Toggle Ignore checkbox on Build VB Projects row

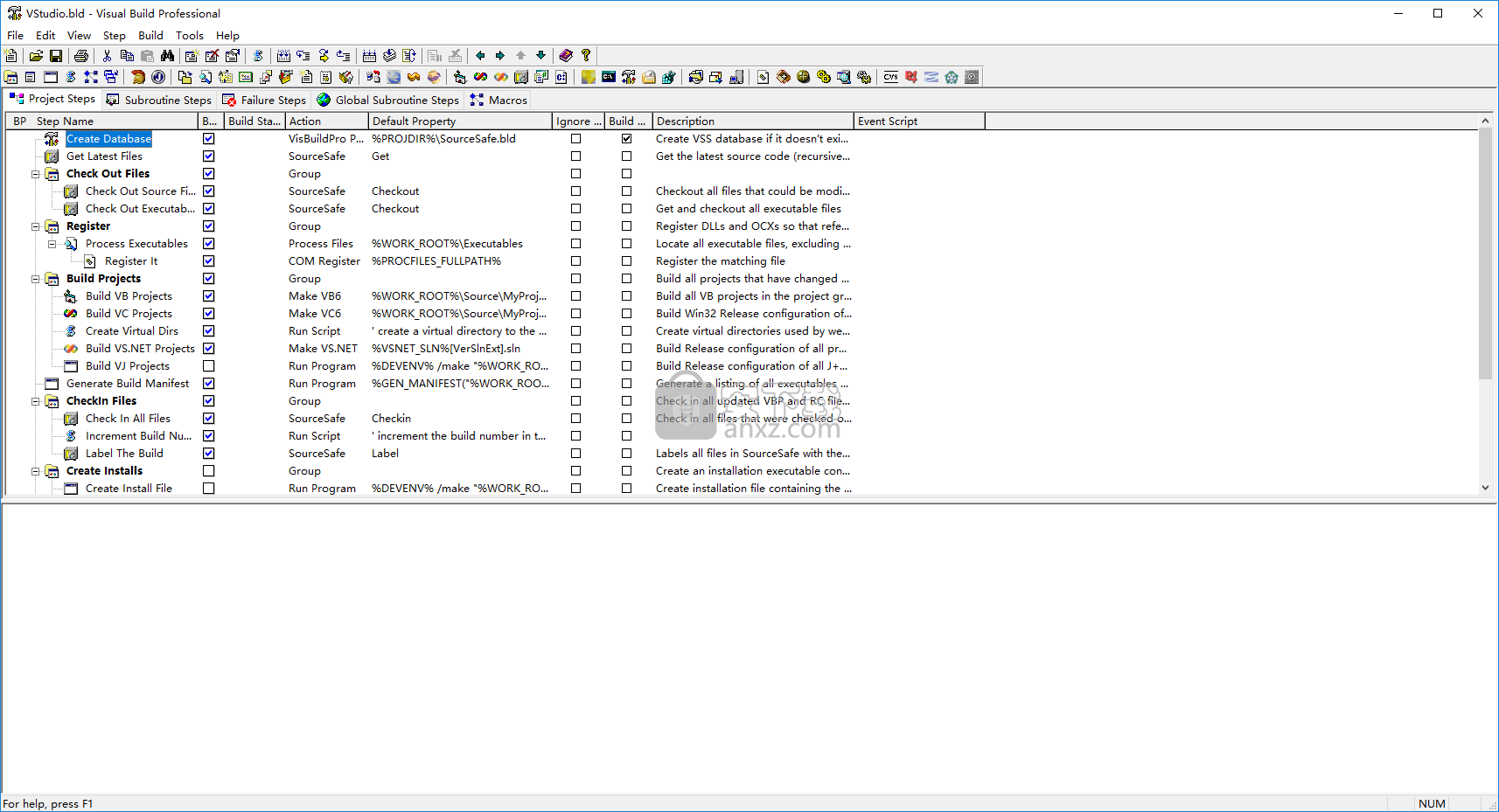pos(575,295)
